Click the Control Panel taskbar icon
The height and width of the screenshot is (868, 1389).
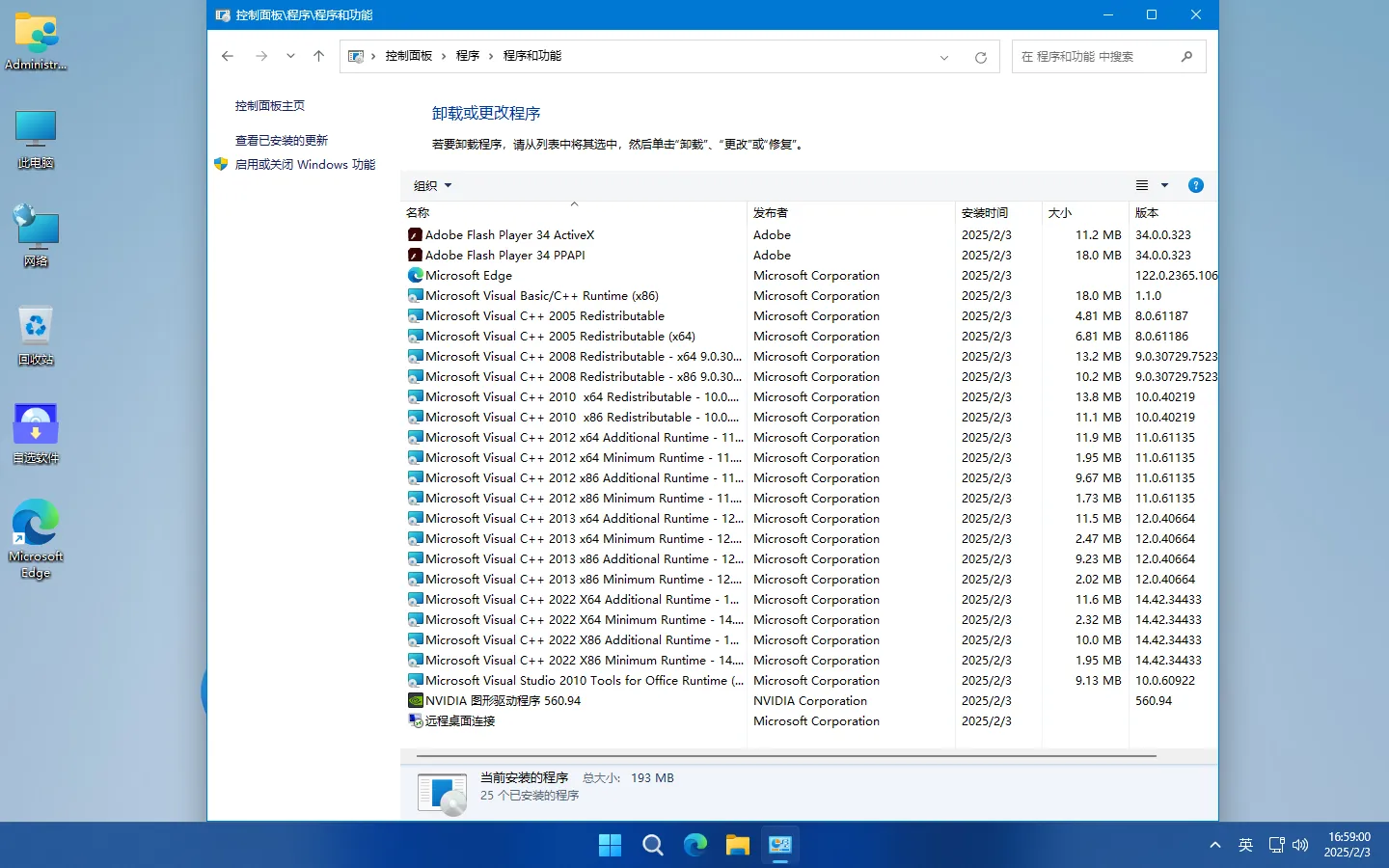pos(780,846)
